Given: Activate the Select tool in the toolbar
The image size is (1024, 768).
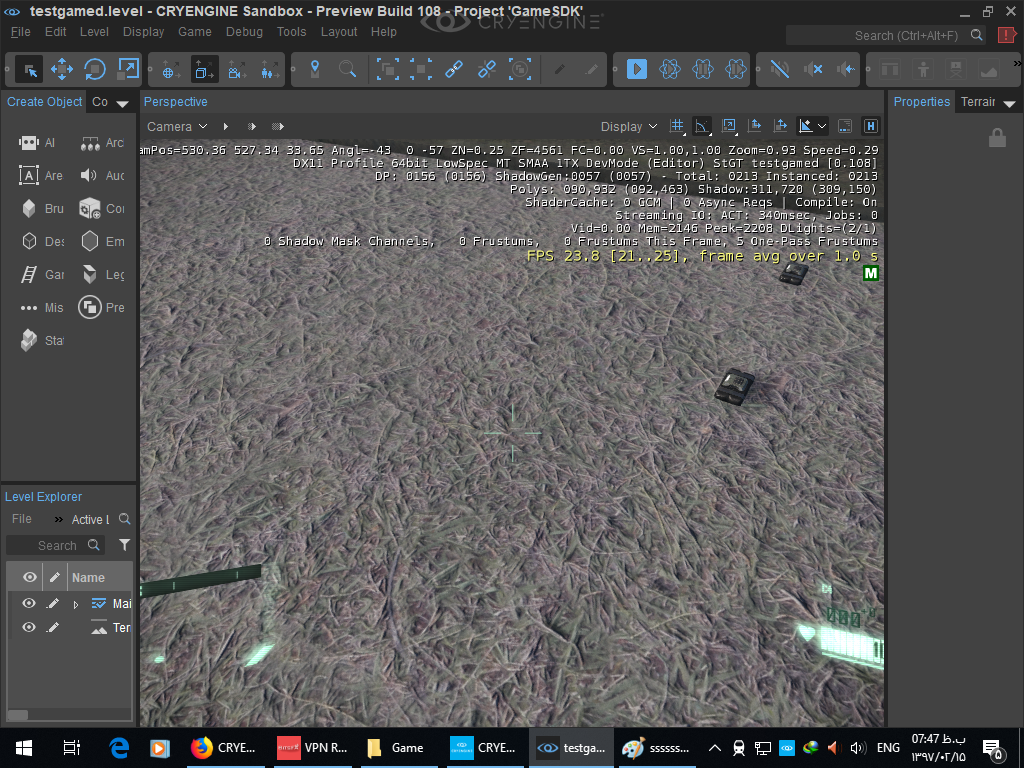Looking at the screenshot, I should (29, 69).
